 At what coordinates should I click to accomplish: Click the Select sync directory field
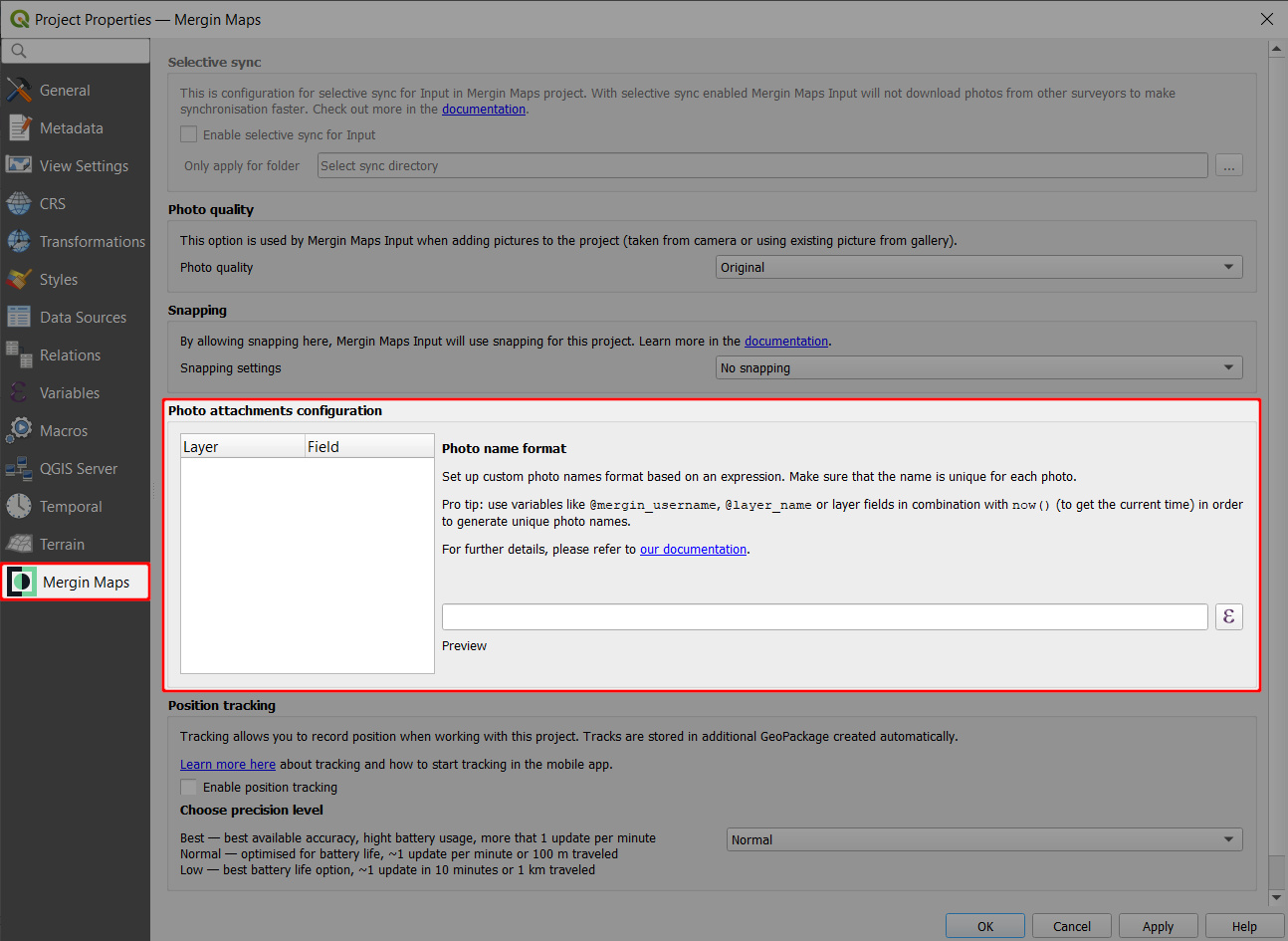762,165
